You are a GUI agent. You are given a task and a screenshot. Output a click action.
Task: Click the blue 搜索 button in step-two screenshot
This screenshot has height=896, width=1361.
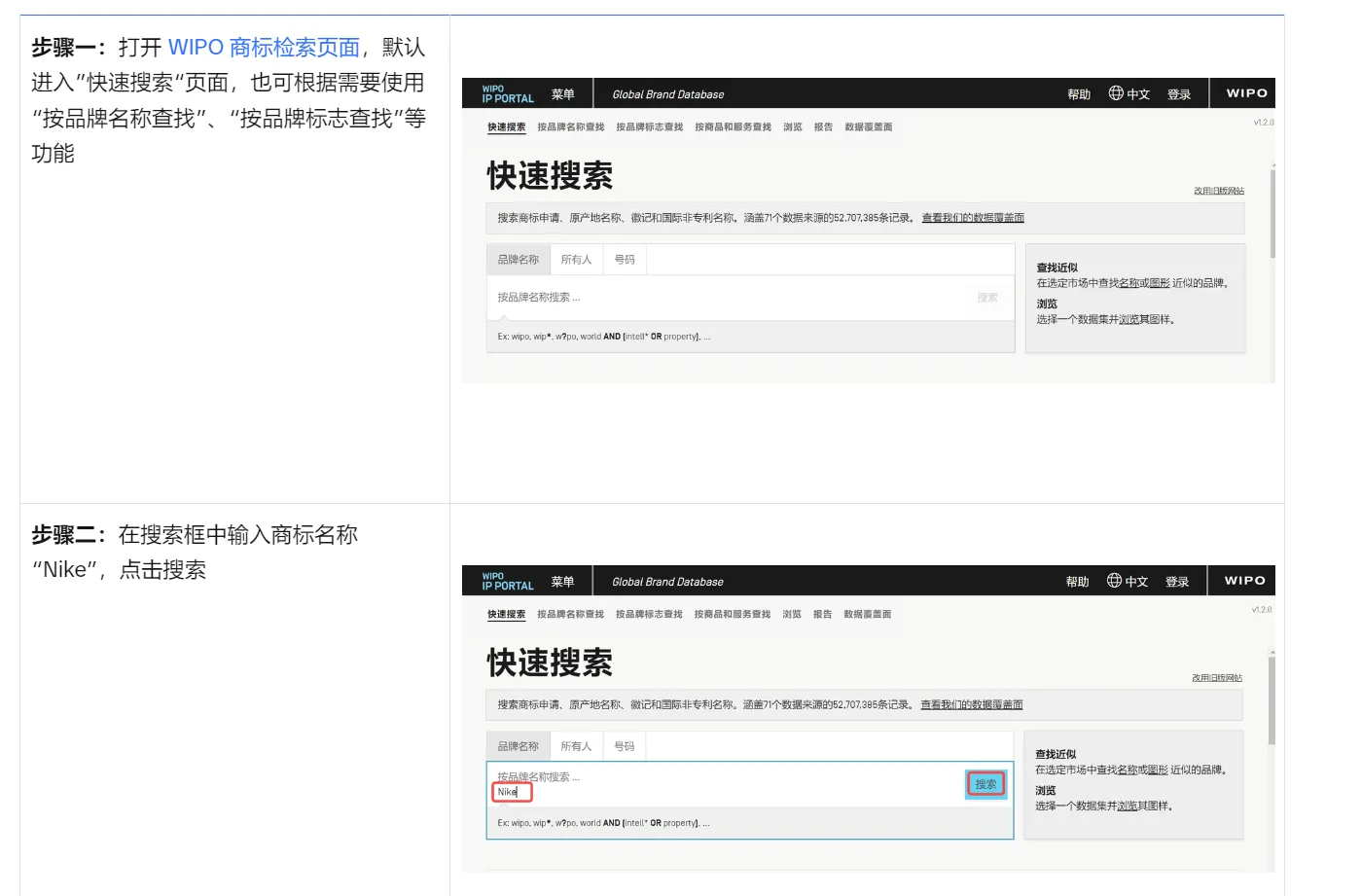985,784
